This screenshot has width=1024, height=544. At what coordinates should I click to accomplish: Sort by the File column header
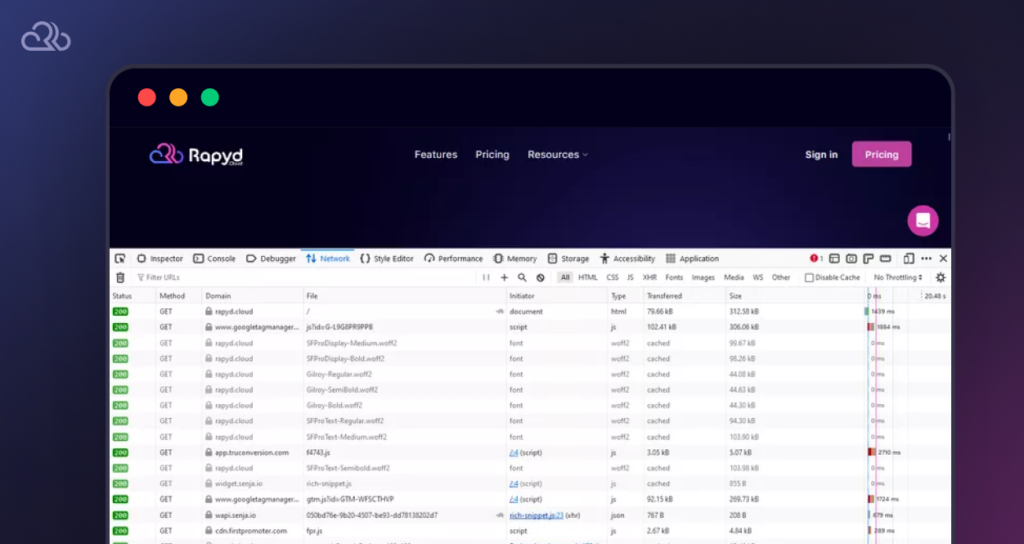[405, 296]
